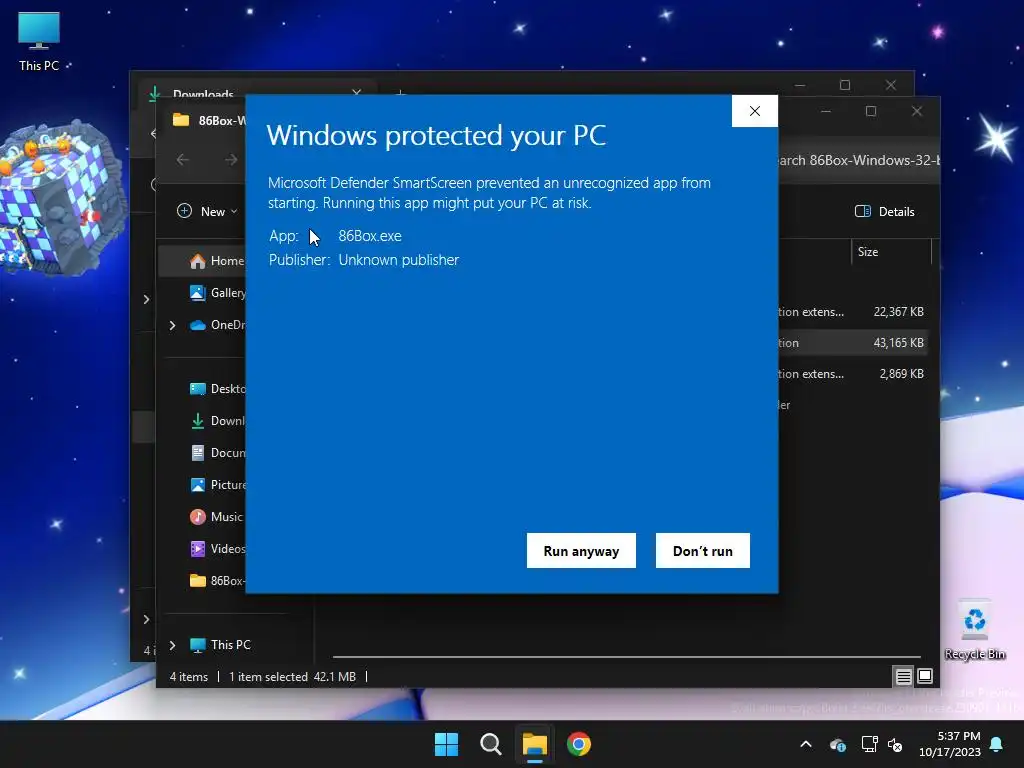
Task: Launch Google Chrome from taskbar
Action: pyautogui.click(x=579, y=744)
